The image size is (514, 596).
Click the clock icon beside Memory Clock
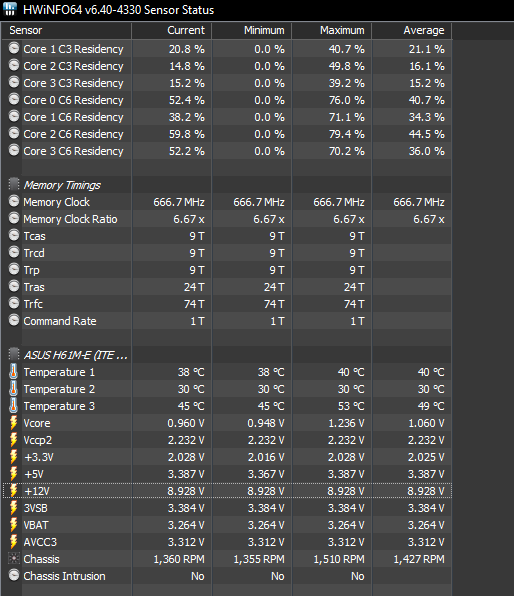pos(14,201)
